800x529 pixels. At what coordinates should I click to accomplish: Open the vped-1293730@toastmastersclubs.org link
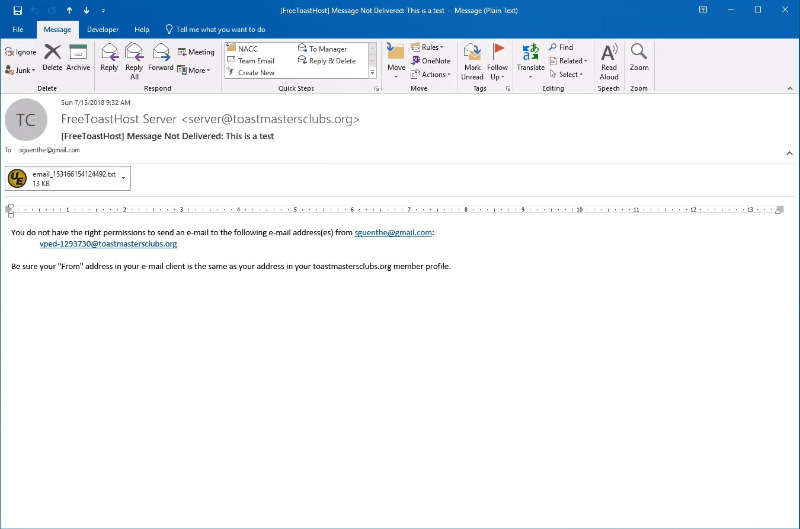108,244
